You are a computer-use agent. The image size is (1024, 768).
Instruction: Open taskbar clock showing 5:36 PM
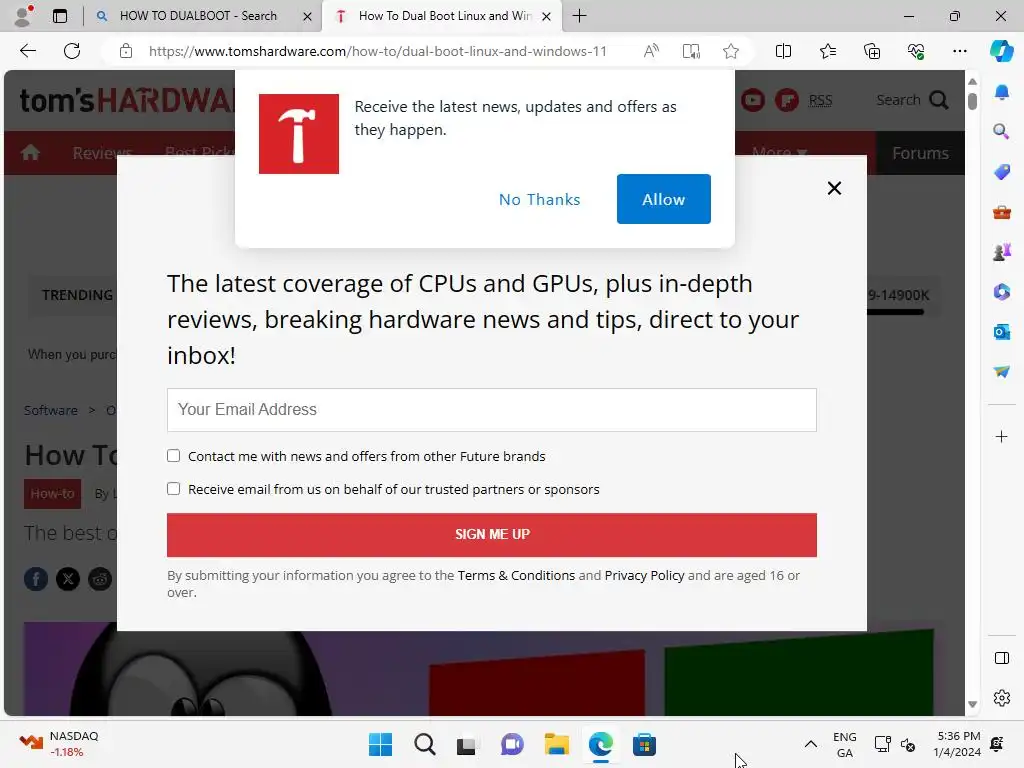coord(957,744)
